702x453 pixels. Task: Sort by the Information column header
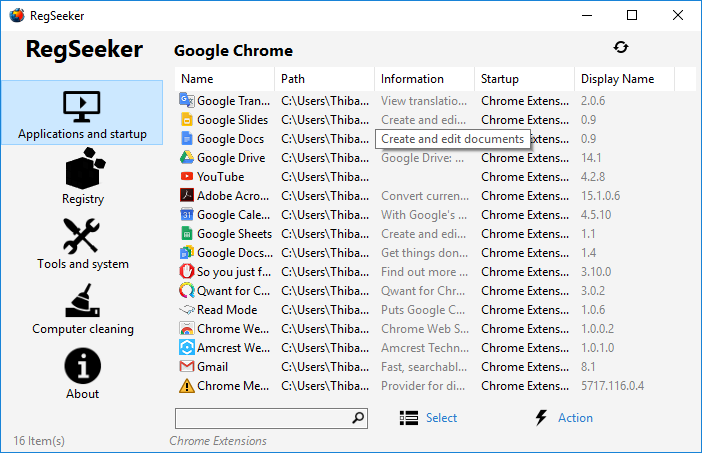point(424,79)
